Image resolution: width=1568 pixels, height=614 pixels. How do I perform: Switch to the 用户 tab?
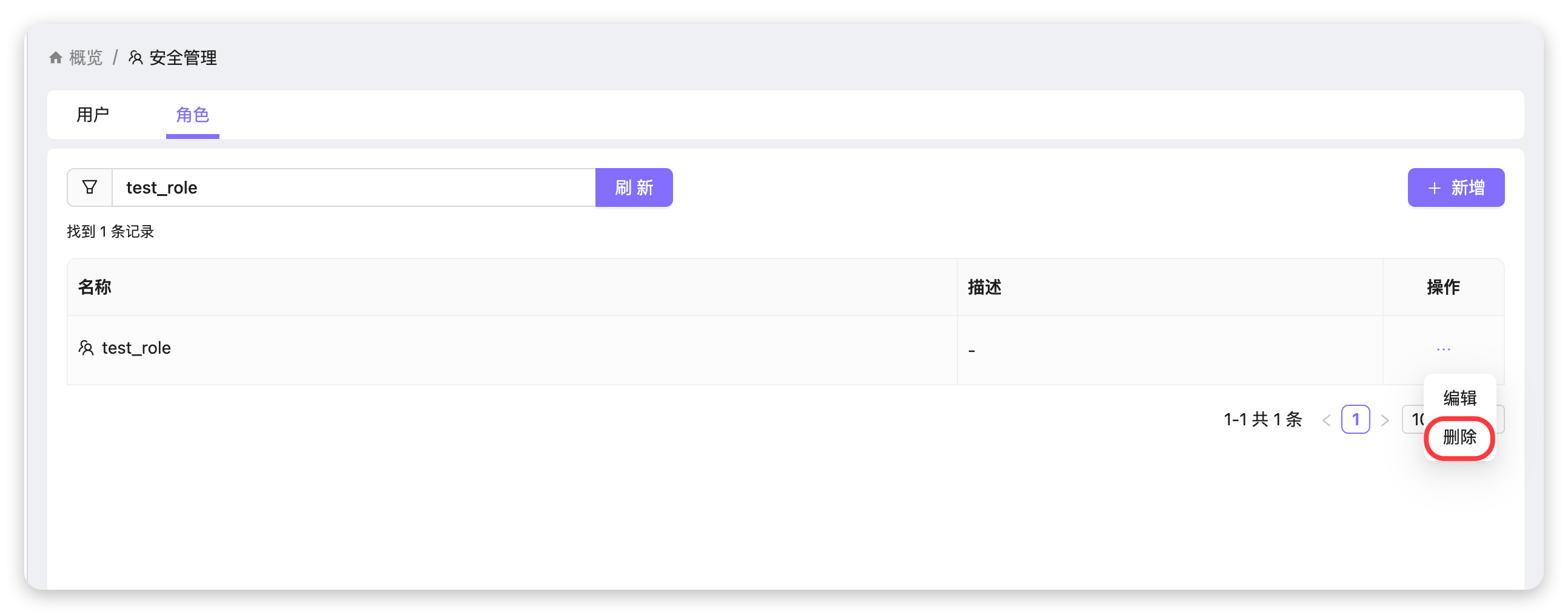click(93, 115)
